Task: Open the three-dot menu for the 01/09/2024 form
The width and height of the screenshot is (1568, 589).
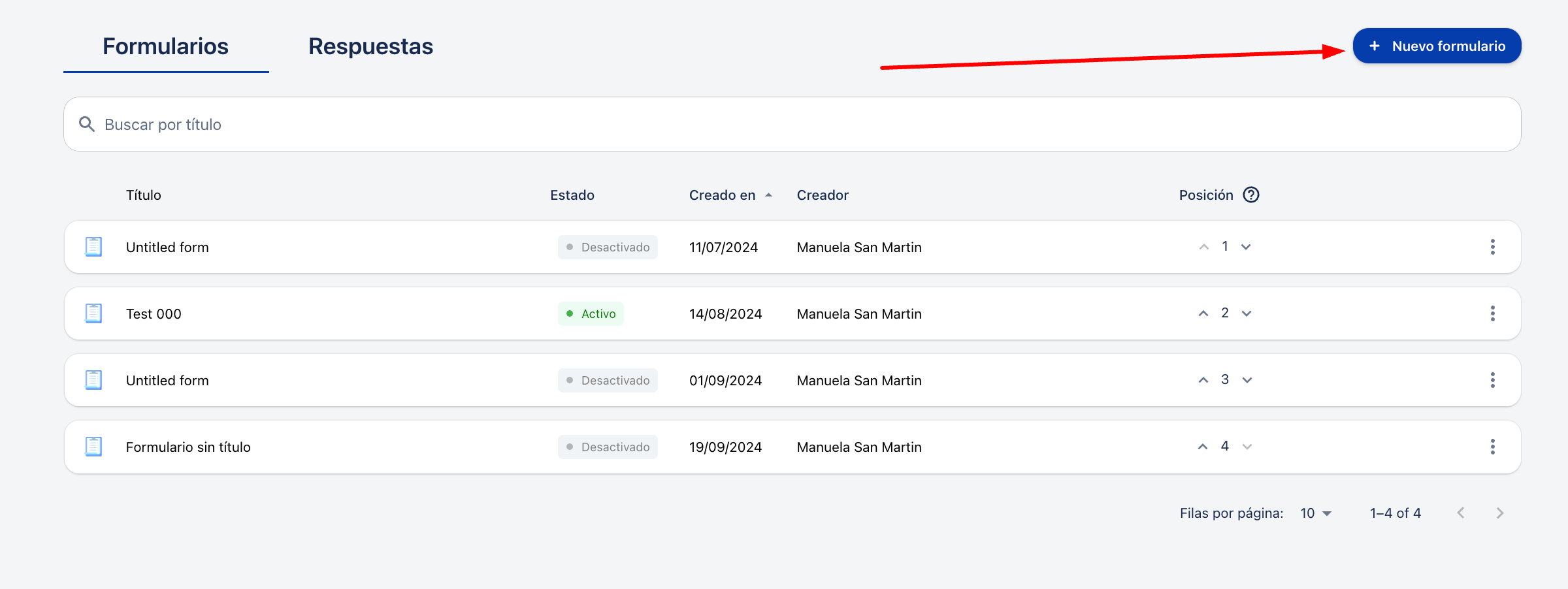Action: point(1493,380)
